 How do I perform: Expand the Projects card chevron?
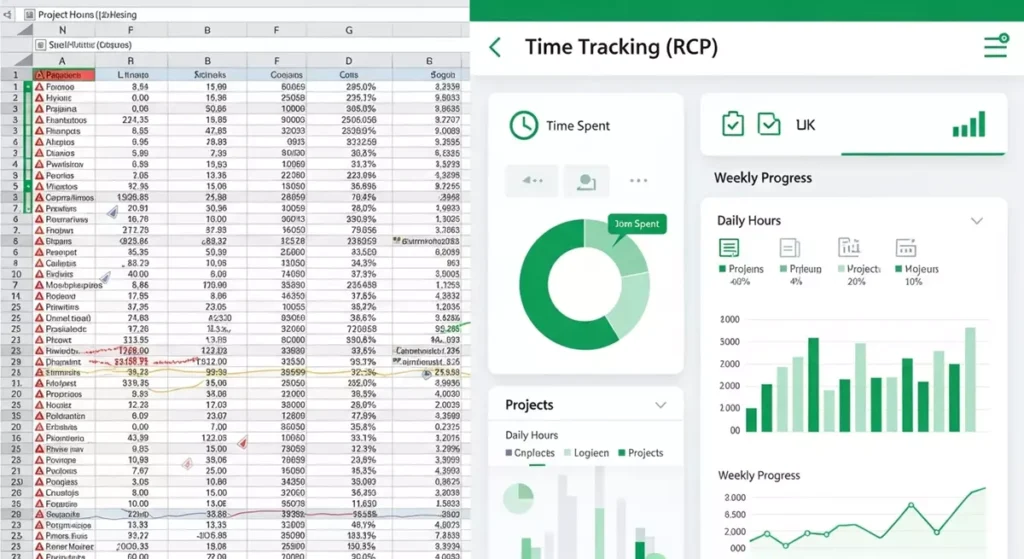click(x=661, y=405)
